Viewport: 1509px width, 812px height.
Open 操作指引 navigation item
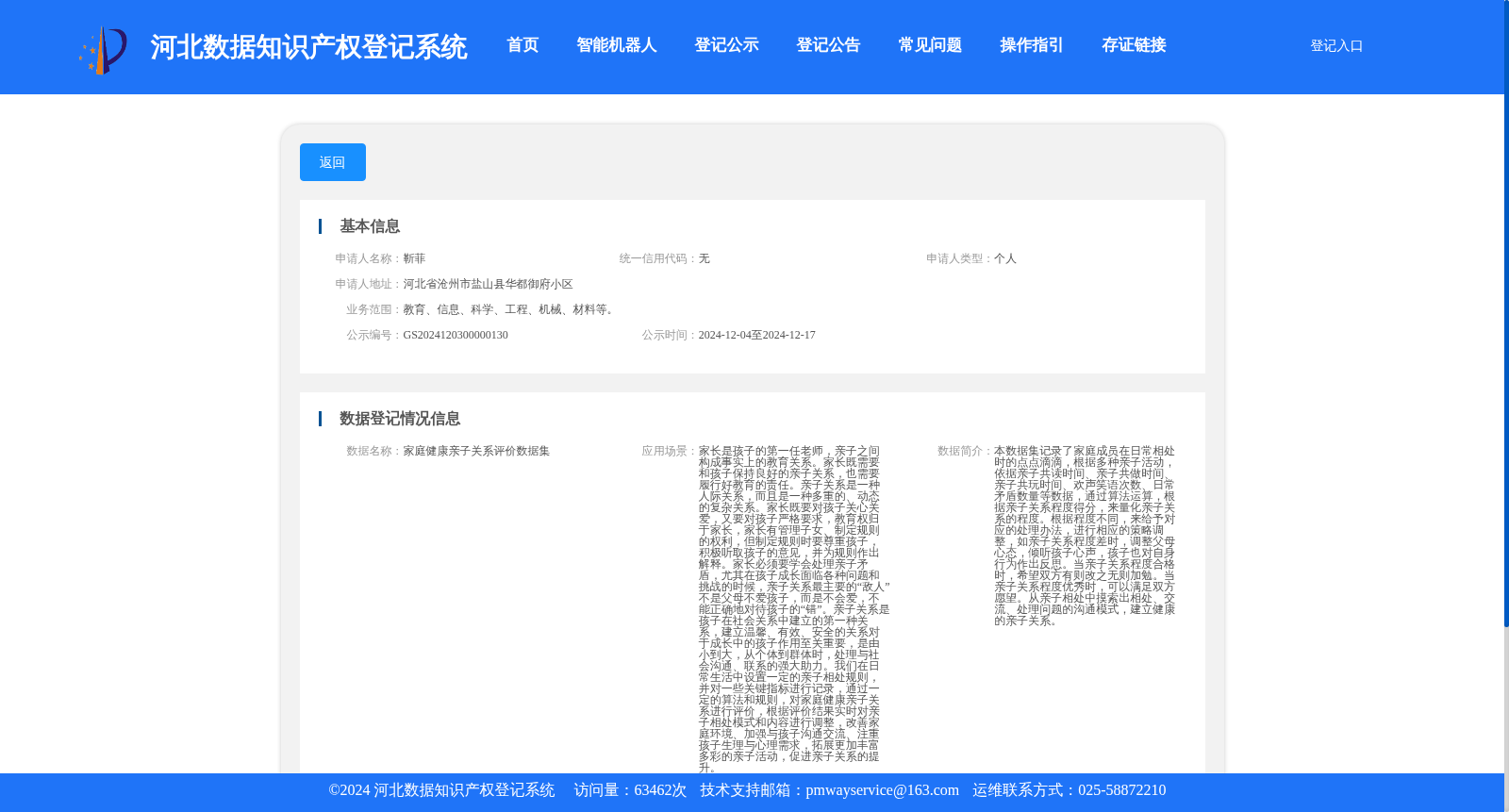1032,45
